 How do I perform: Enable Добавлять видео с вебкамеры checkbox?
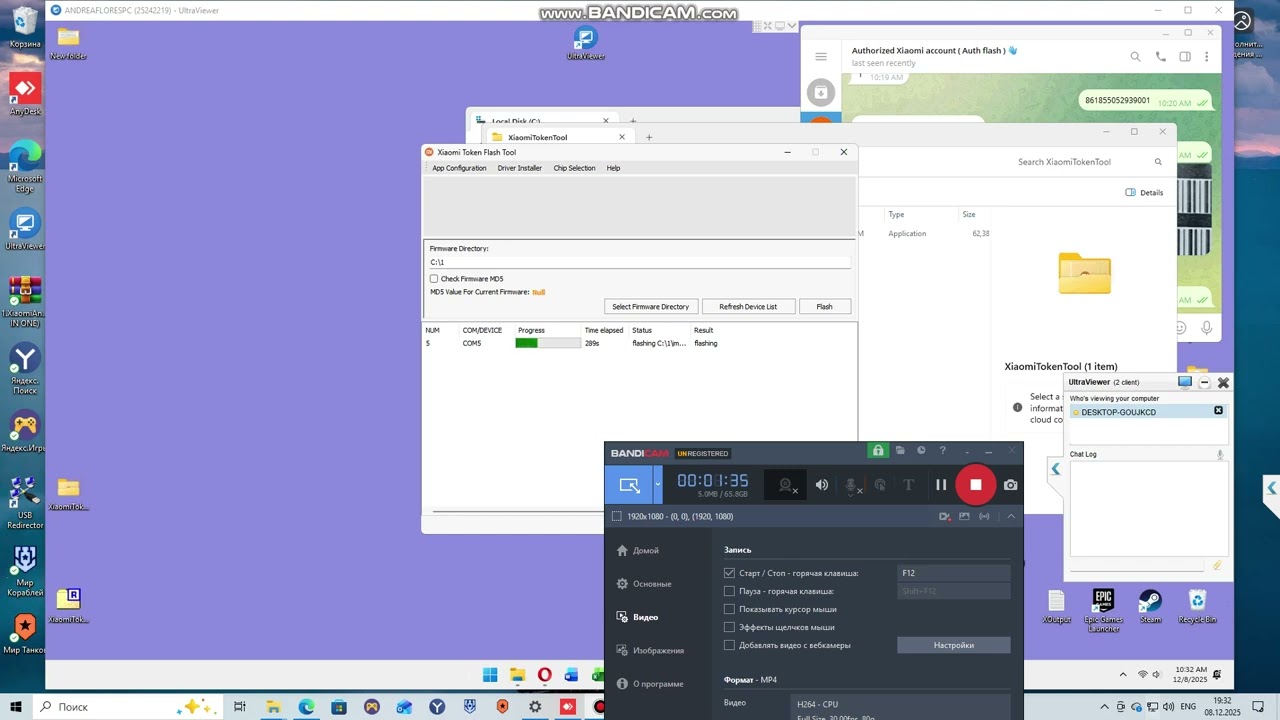click(729, 645)
